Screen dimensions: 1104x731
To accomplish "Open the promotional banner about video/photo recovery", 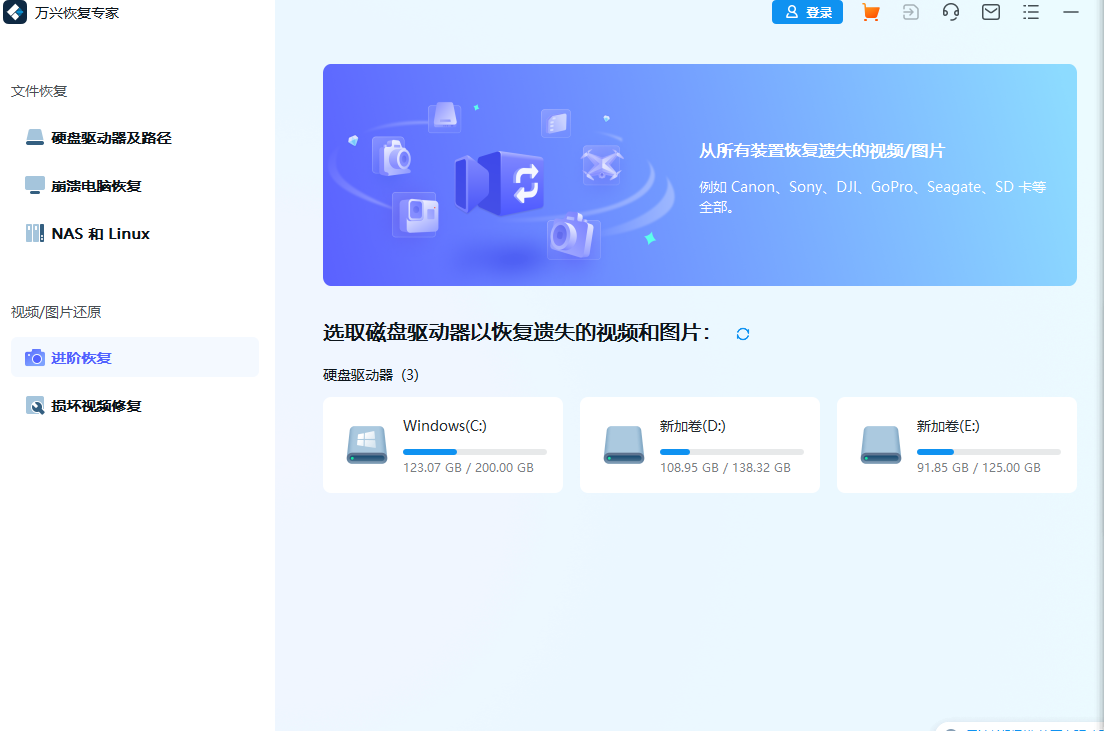I will click(700, 174).
